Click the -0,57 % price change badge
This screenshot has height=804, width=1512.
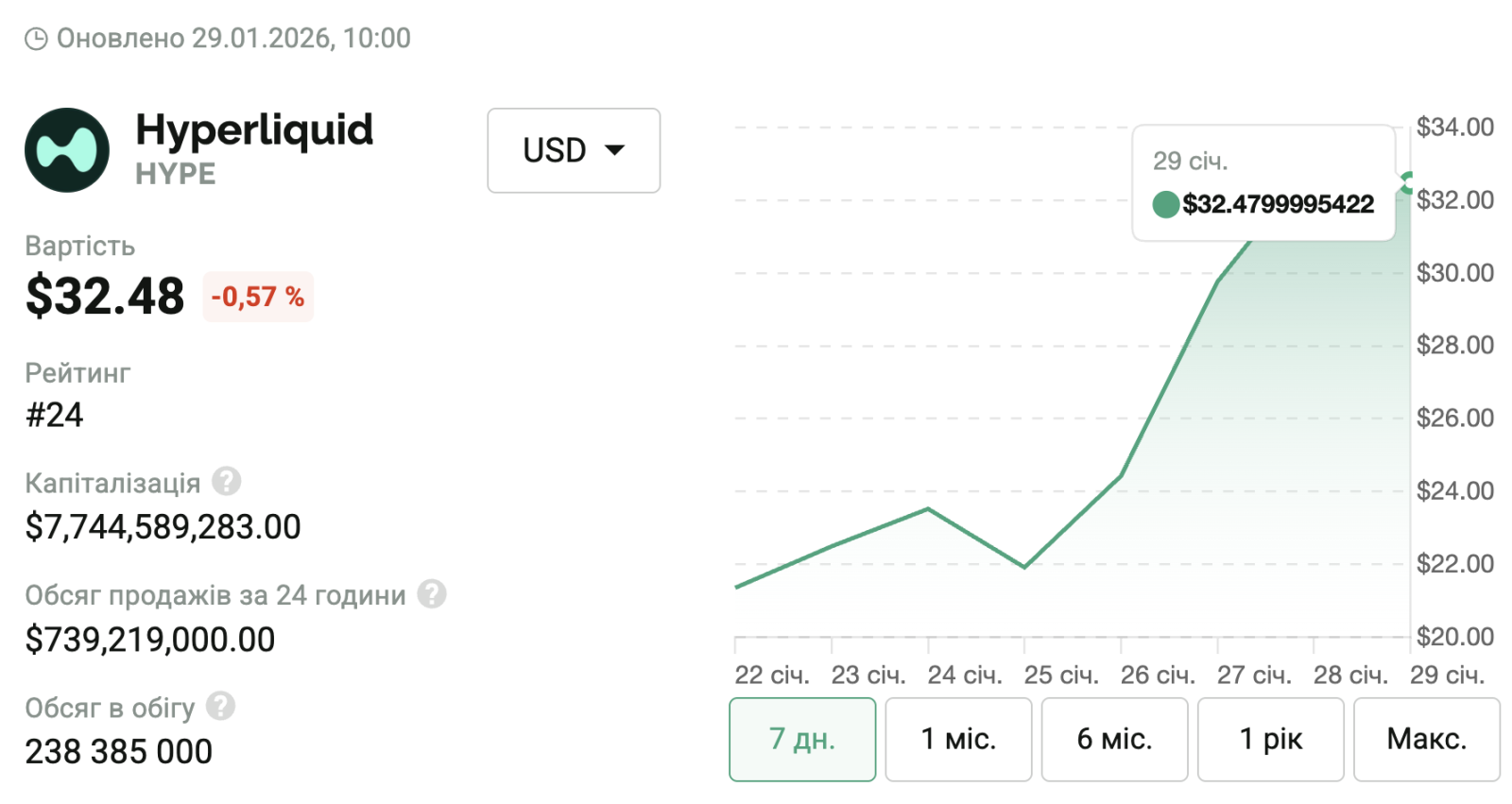click(x=258, y=297)
